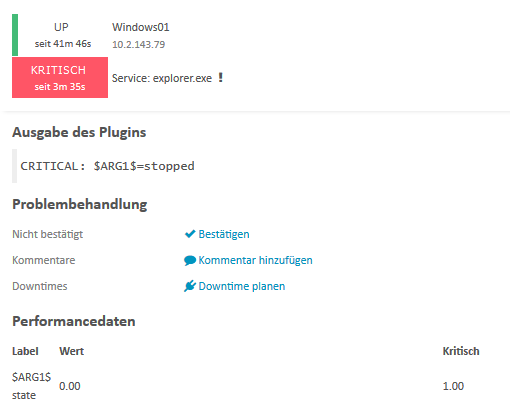Image resolution: width=510 pixels, height=419 pixels.
Task: Click the green host status bar
Action: [15, 35]
